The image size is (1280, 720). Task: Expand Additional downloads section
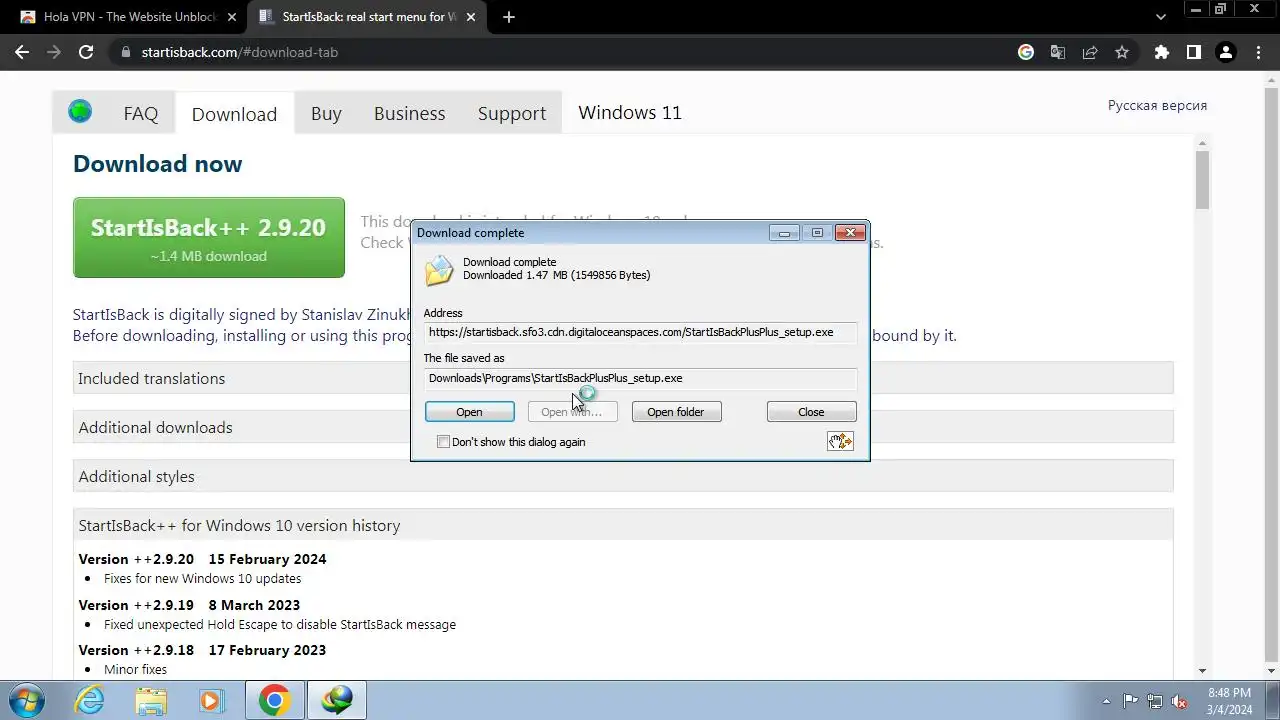pyautogui.click(x=623, y=427)
